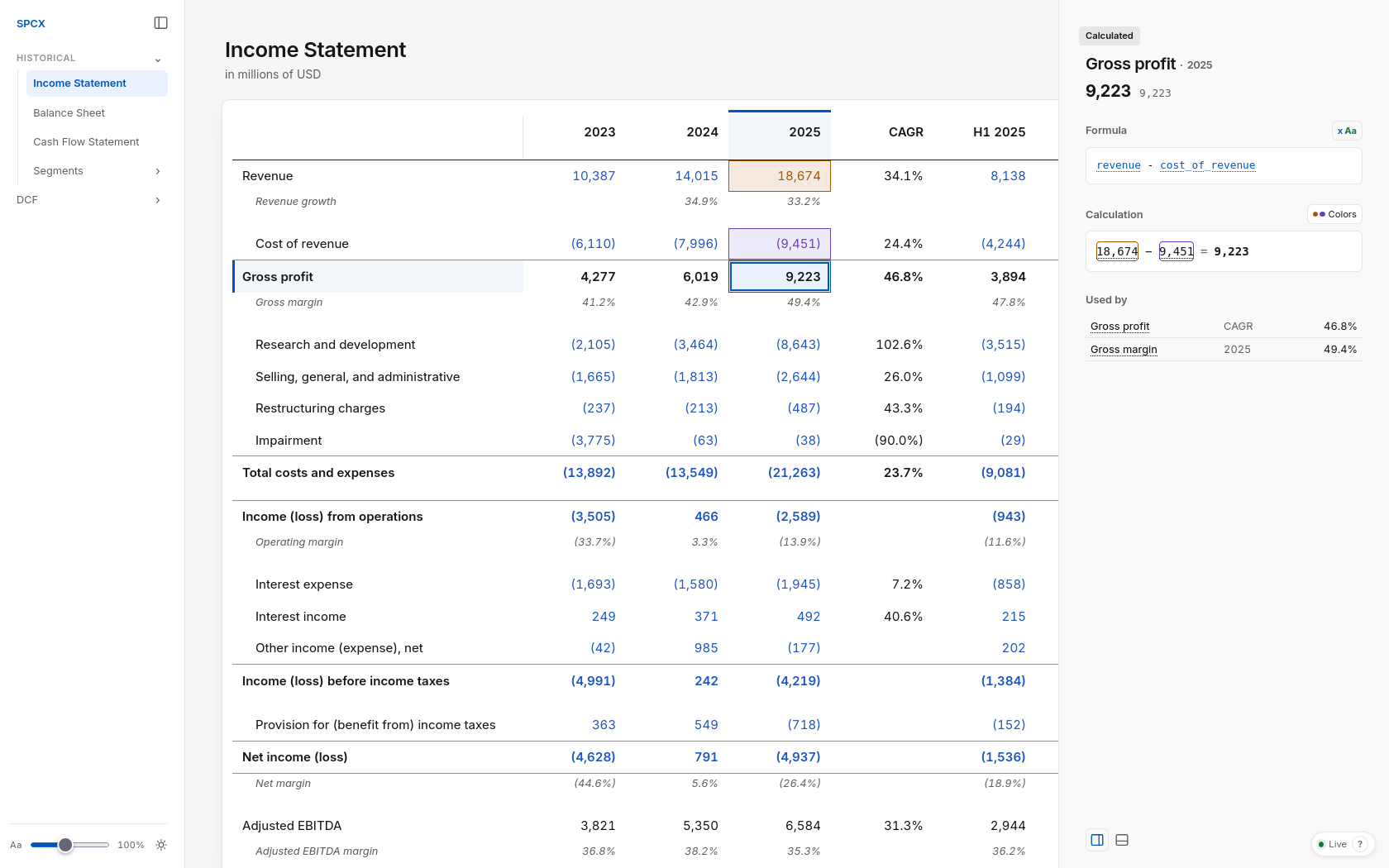The image size is (1389, 868).
Task: Select the H1 2025 Gross profit value 3,894
Action: click(x=1008, y=277)
